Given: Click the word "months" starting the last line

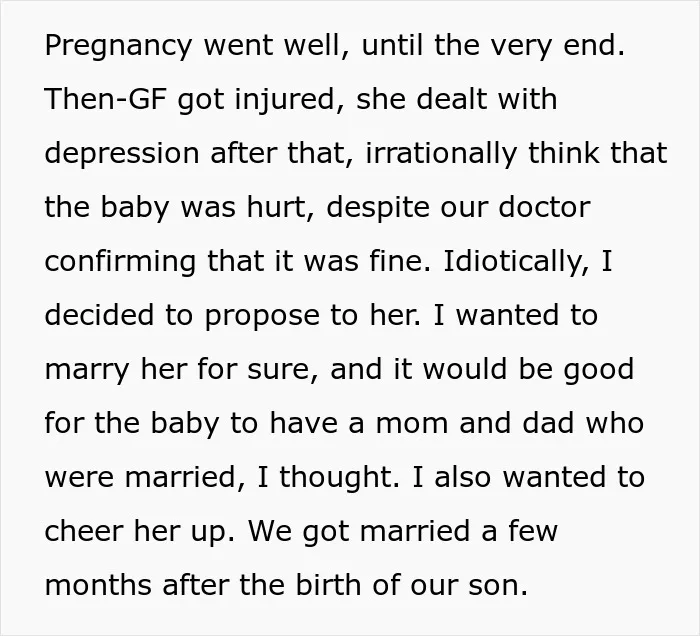Looking at the screenshot, I should pos(98,585).
